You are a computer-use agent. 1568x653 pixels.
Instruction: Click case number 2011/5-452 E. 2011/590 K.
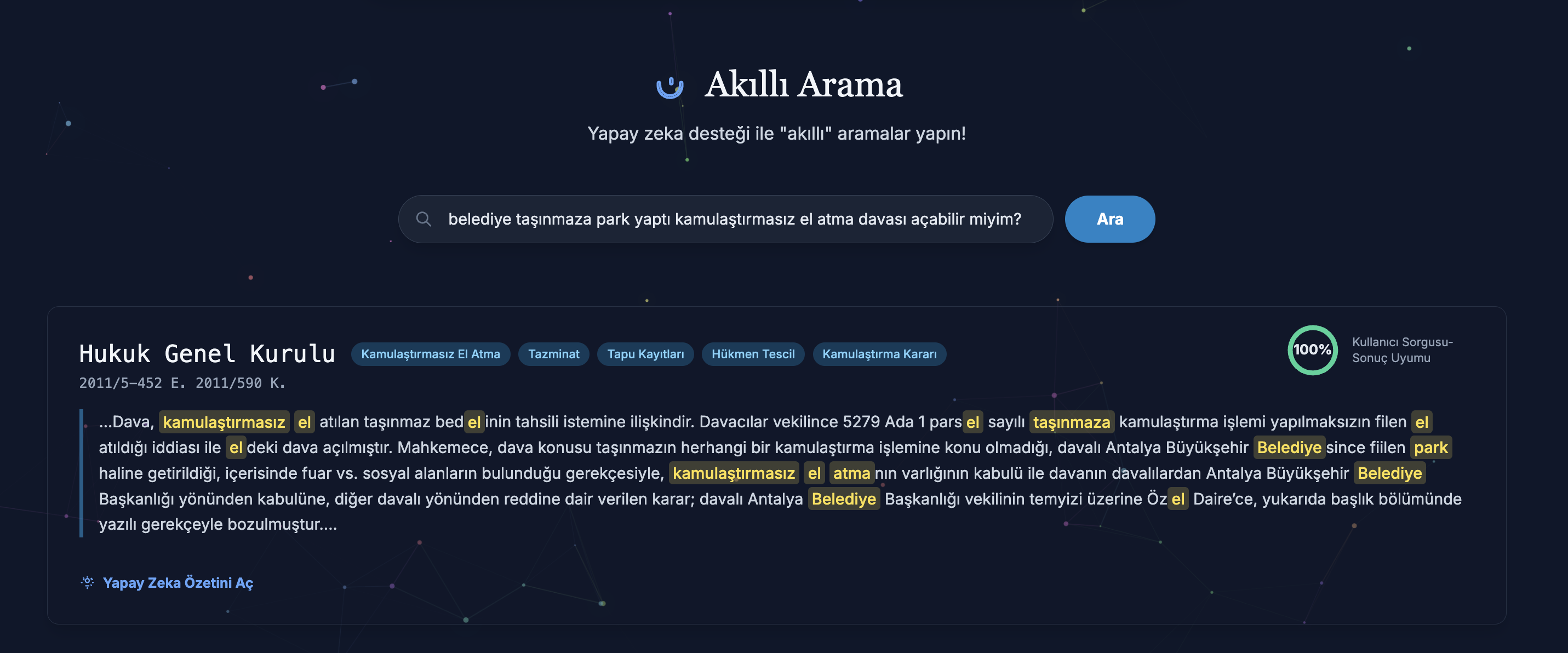click(x=182, y=383)
